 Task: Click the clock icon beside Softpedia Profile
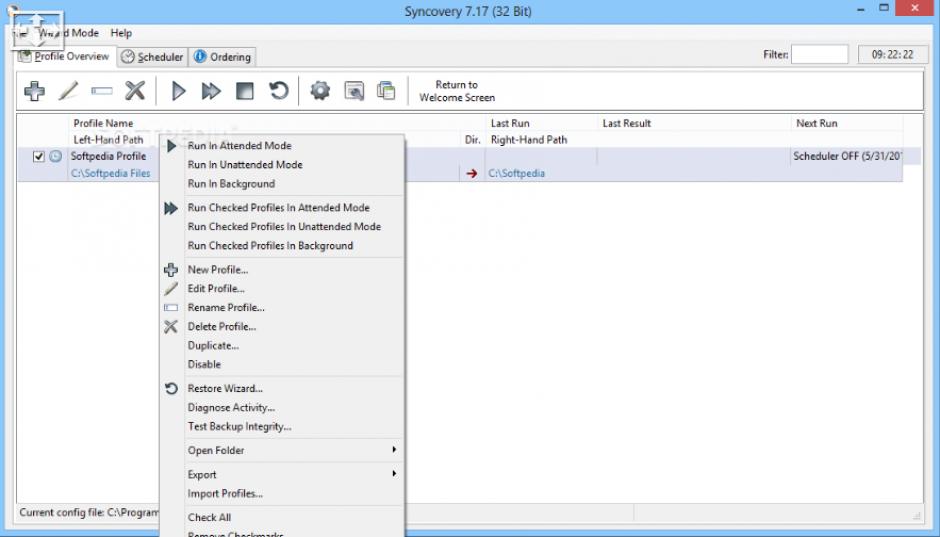pyautogui.click(x=55, y=156)
